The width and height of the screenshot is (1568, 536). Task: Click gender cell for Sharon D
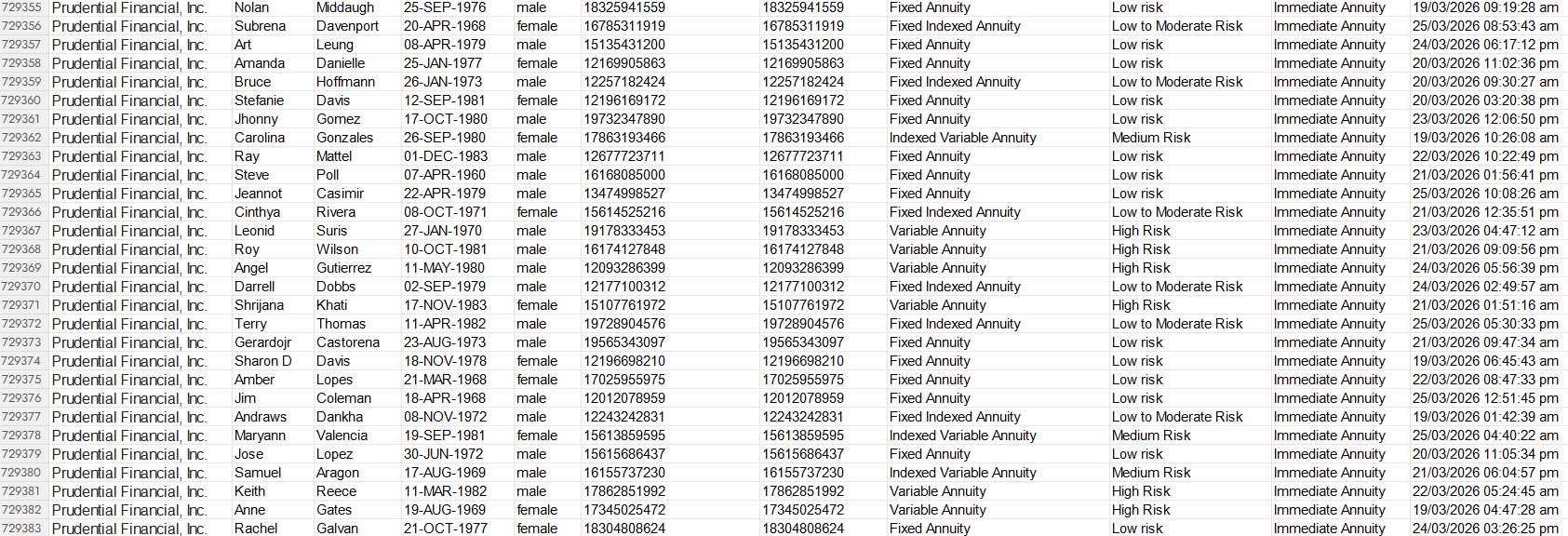(x=537, y=361)
